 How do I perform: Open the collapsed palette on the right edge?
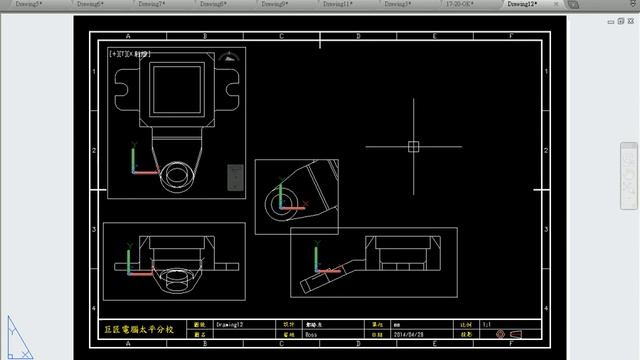pyautogui.click(x=629, y=176)
